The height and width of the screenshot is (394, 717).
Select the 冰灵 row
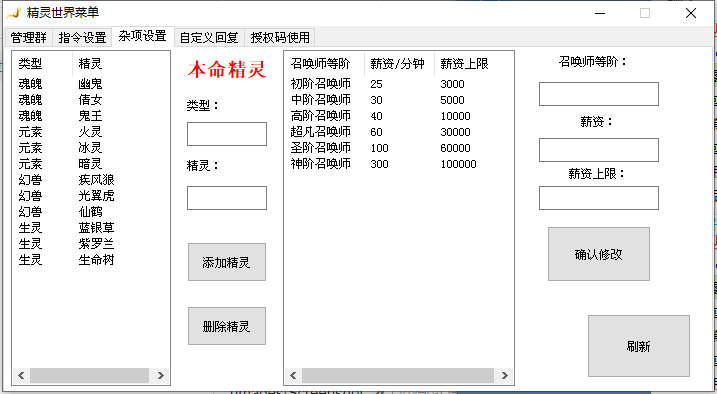(x=91, y=148)
